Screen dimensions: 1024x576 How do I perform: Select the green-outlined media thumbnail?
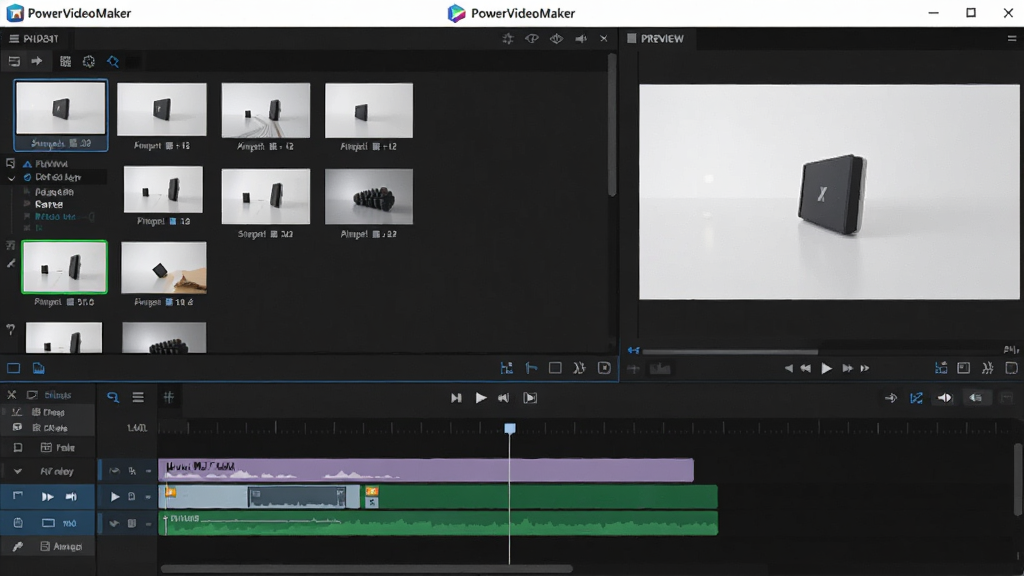tap(64, 267)
